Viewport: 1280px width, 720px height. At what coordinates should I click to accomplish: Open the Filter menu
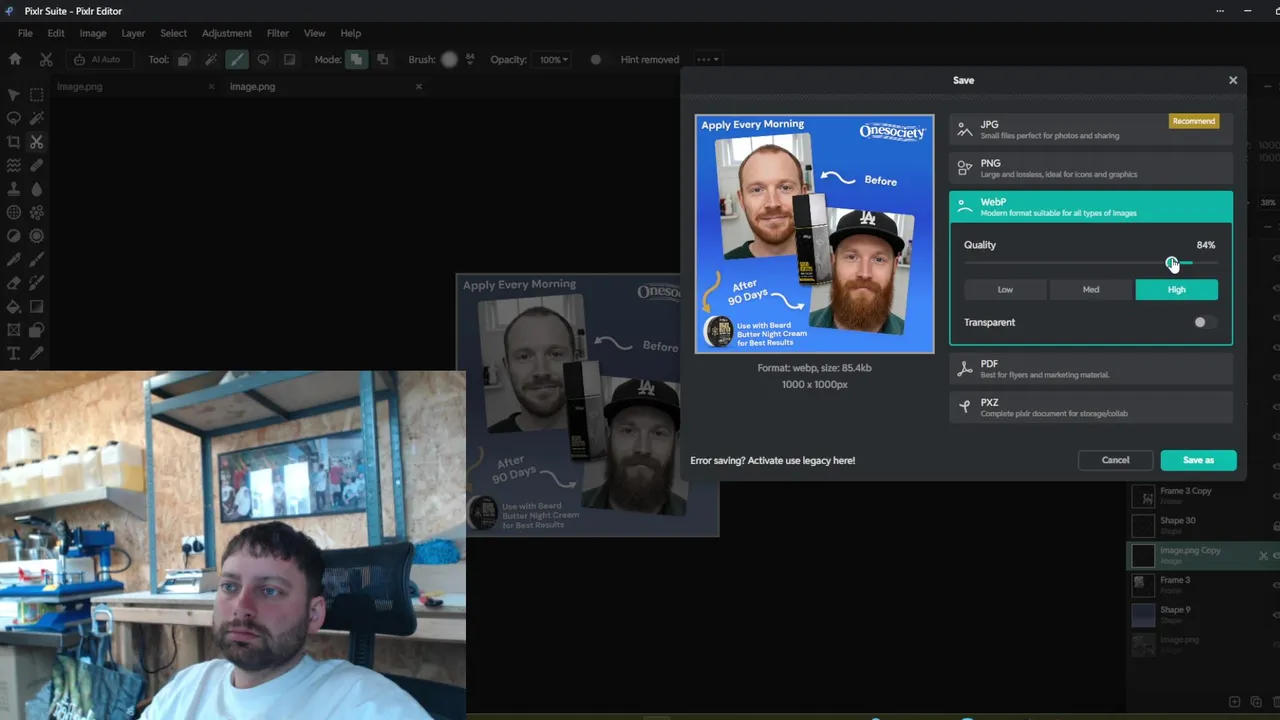[278, 33]
